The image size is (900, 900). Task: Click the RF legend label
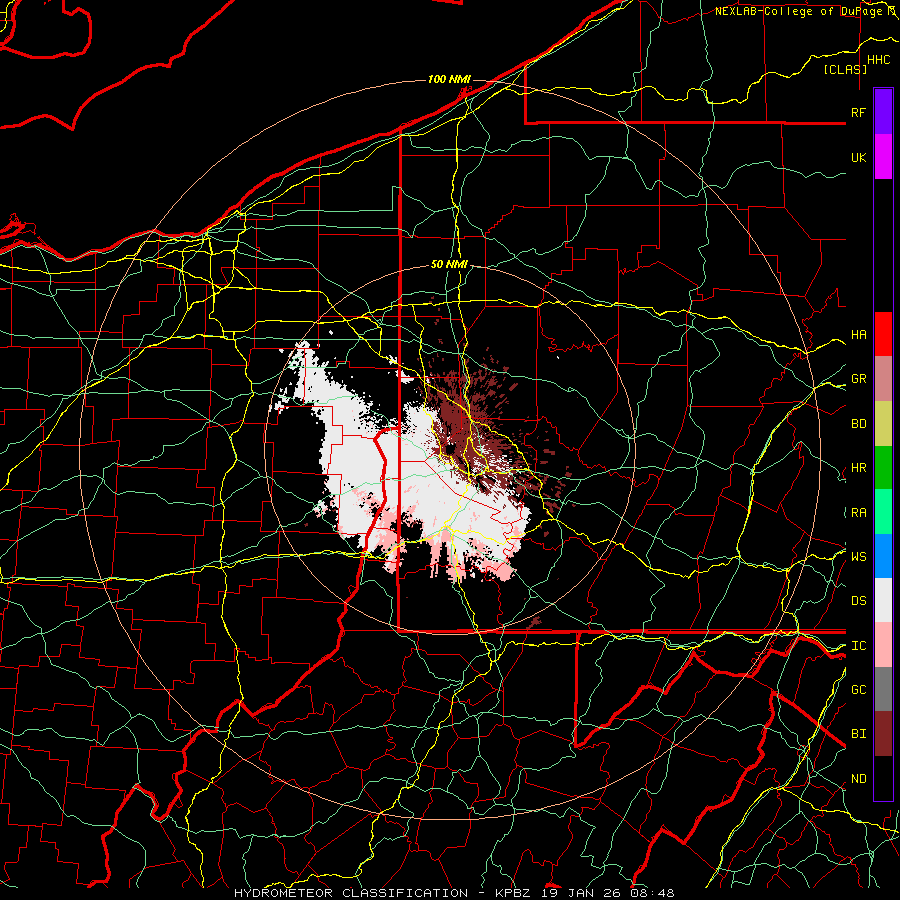[x=858, y=112]
